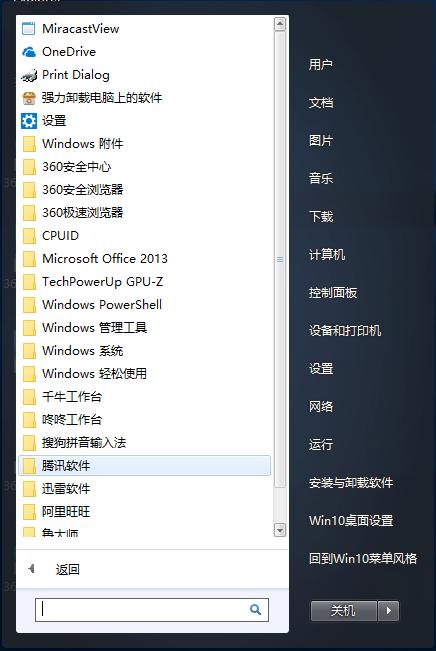This screenshot has width=436, height=651.
Task: Open 下载 in the right pane
Action: coord(321,217)
